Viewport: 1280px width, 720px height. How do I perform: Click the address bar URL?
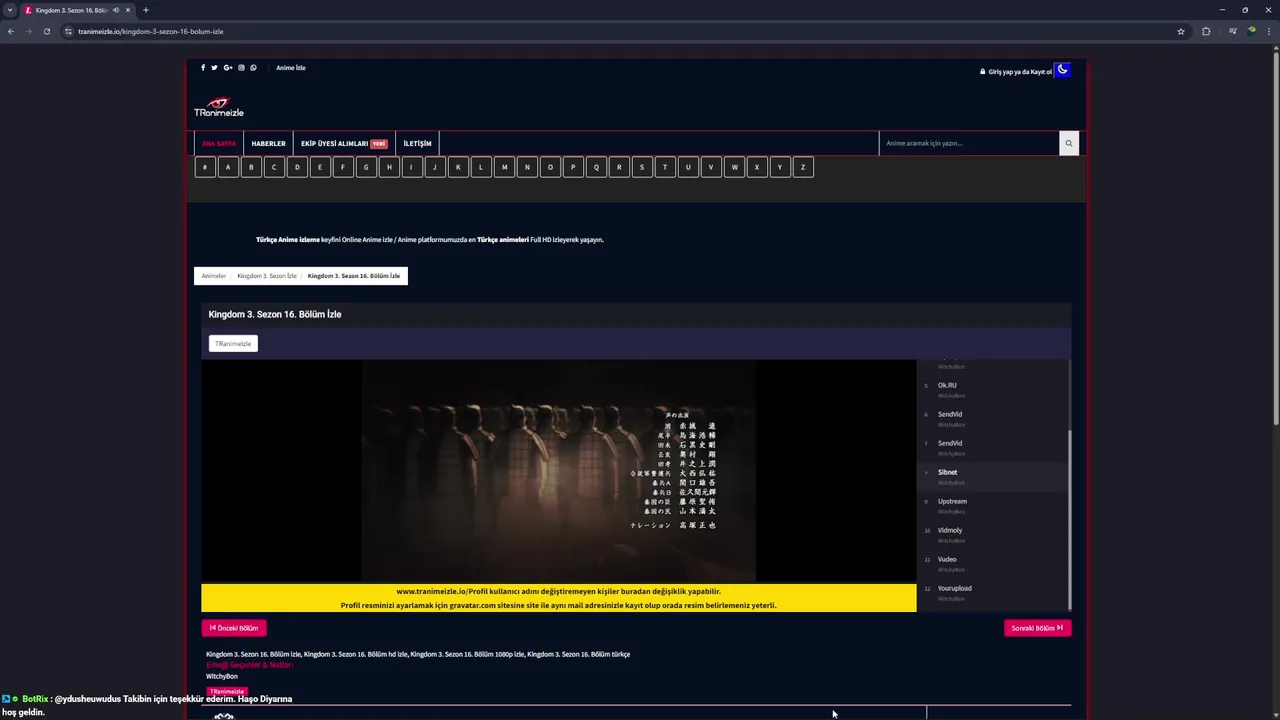[x=151, y=31]
